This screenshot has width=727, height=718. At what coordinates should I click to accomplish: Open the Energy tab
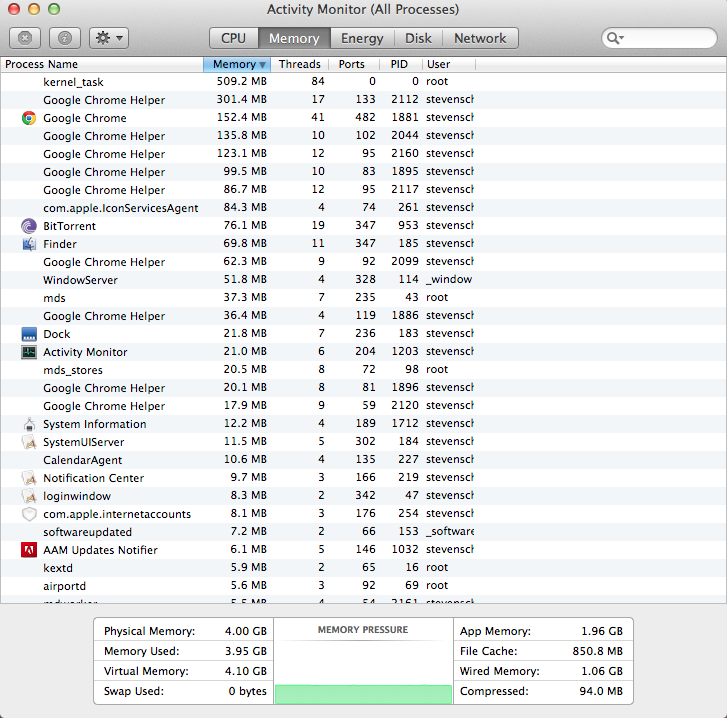362,38
